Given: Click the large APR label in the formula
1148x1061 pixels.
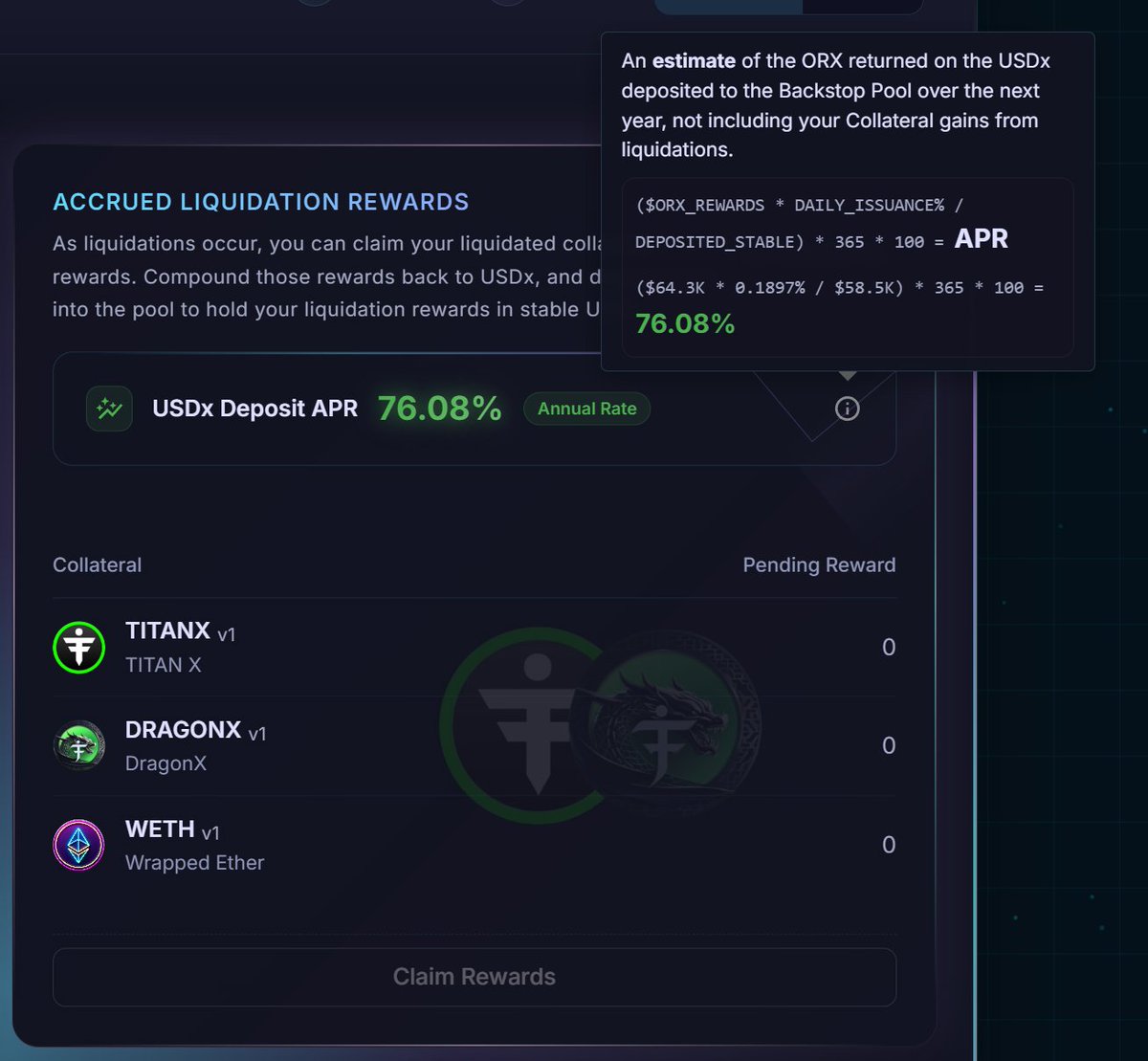Looking at the screenshot, I should click(981, 239).
